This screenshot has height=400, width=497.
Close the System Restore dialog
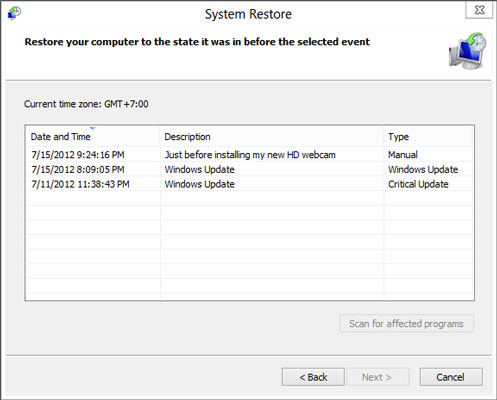479,10
